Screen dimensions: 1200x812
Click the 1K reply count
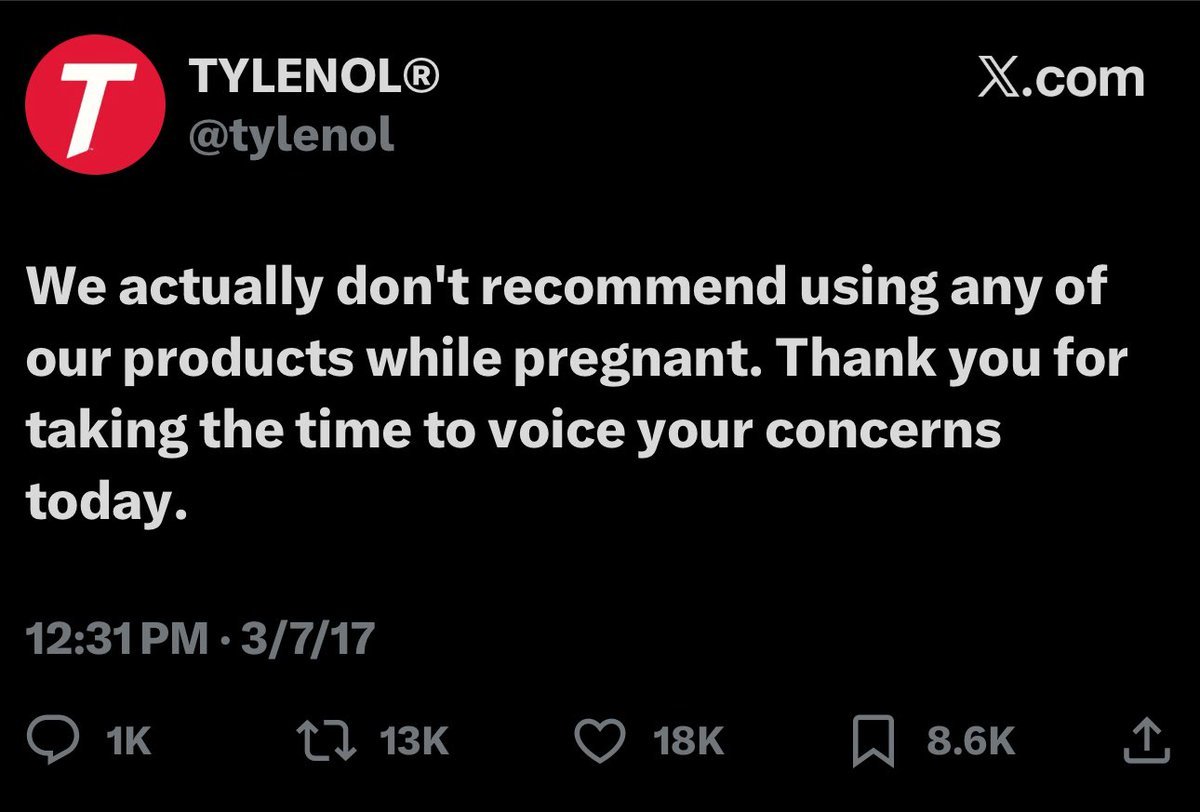tap(128, 742)
